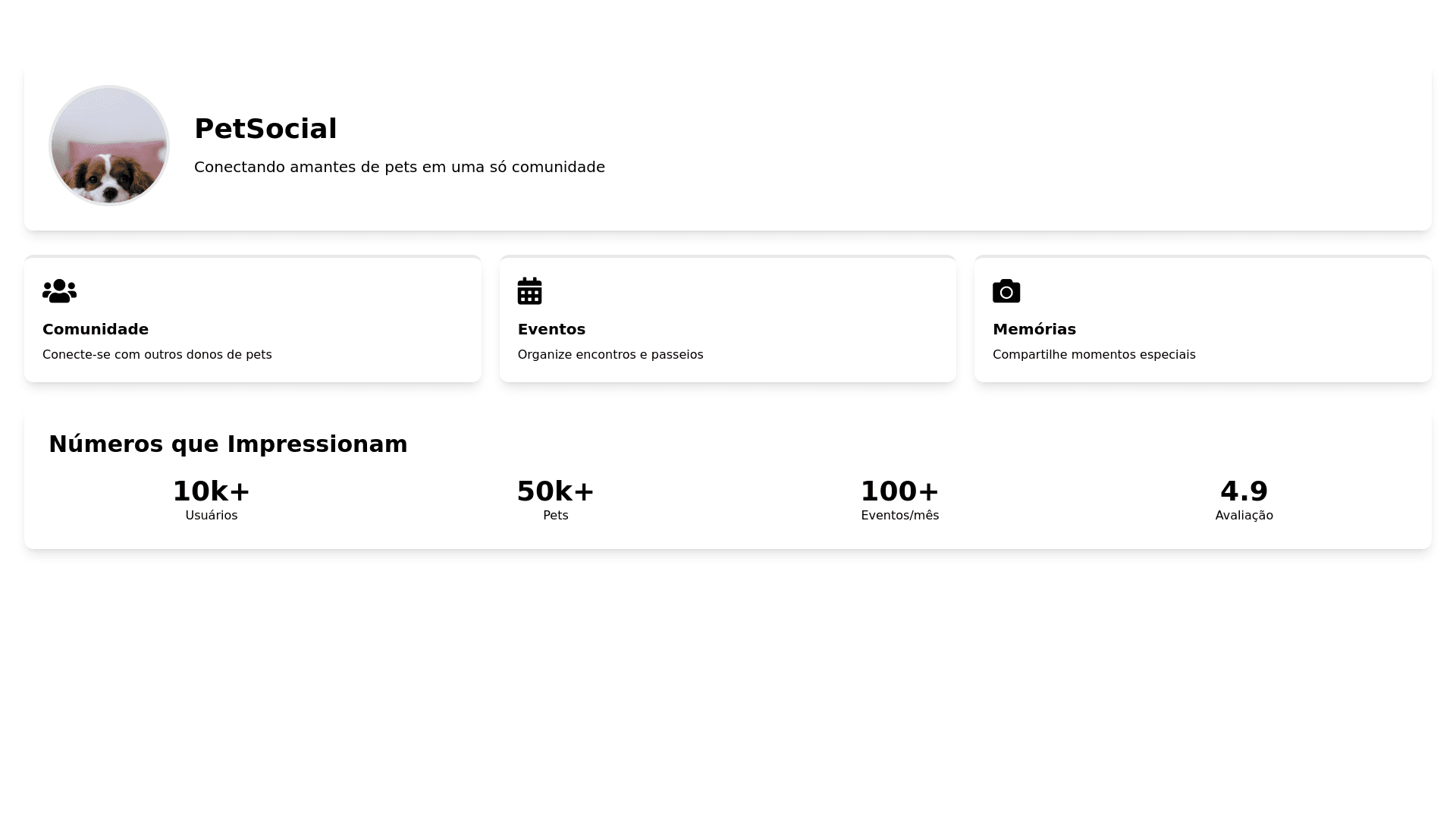The height and width of the screenshot is (819, 1456).
Task: Click the Comunidade people group icon
Action: (x=59, y=291)
